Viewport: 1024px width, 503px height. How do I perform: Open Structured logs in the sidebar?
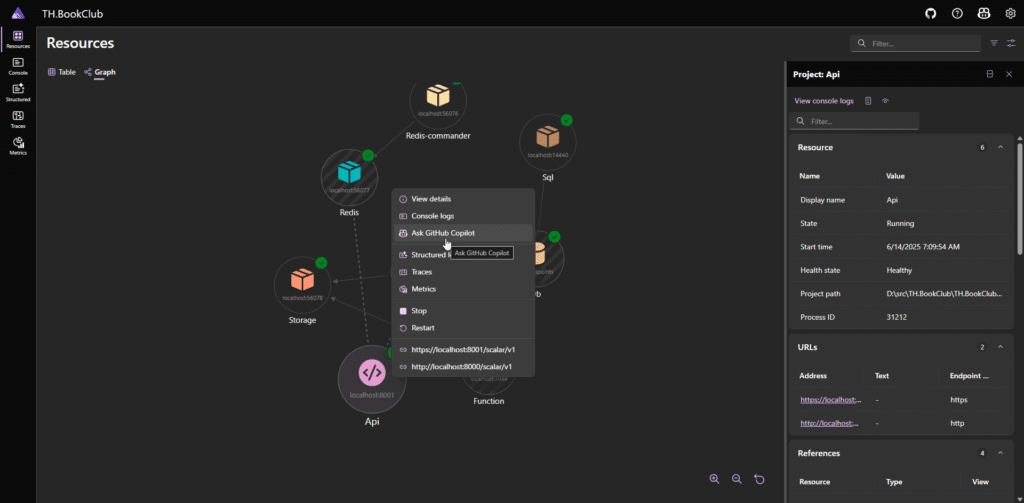click(18, 92)
